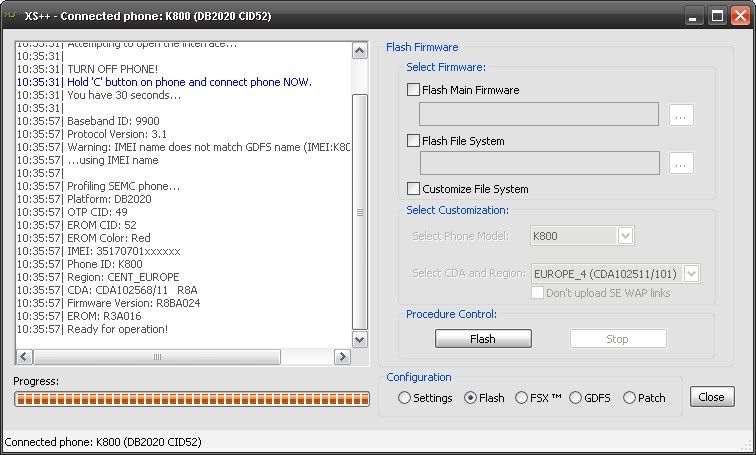Click log line 'EROM: R3A016'
This screenshot has width=756, height=455.
(79, 316)
